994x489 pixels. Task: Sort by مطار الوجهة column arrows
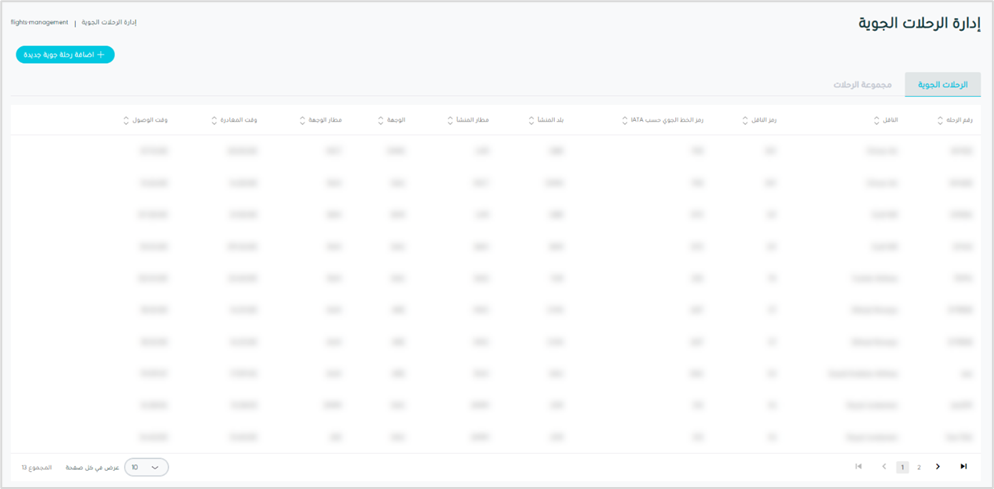pyautogui.click(x=302, y=120)
